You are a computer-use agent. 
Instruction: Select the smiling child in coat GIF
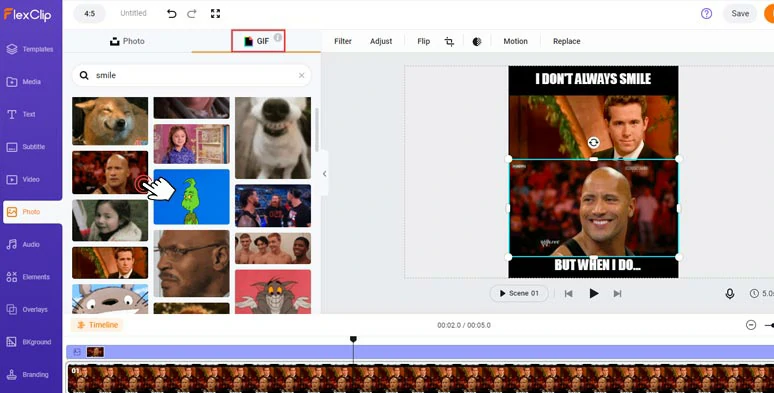(110, 221)
